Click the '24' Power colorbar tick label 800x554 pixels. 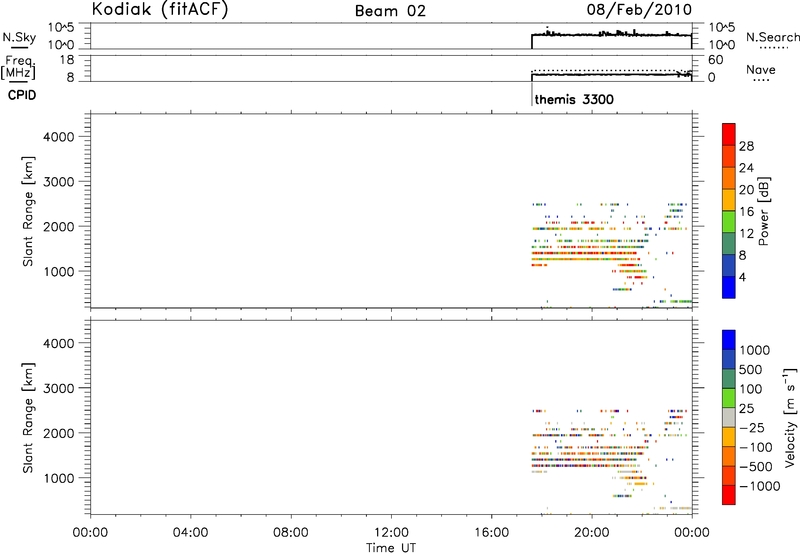pyautogui.click(x=746, y=168)
